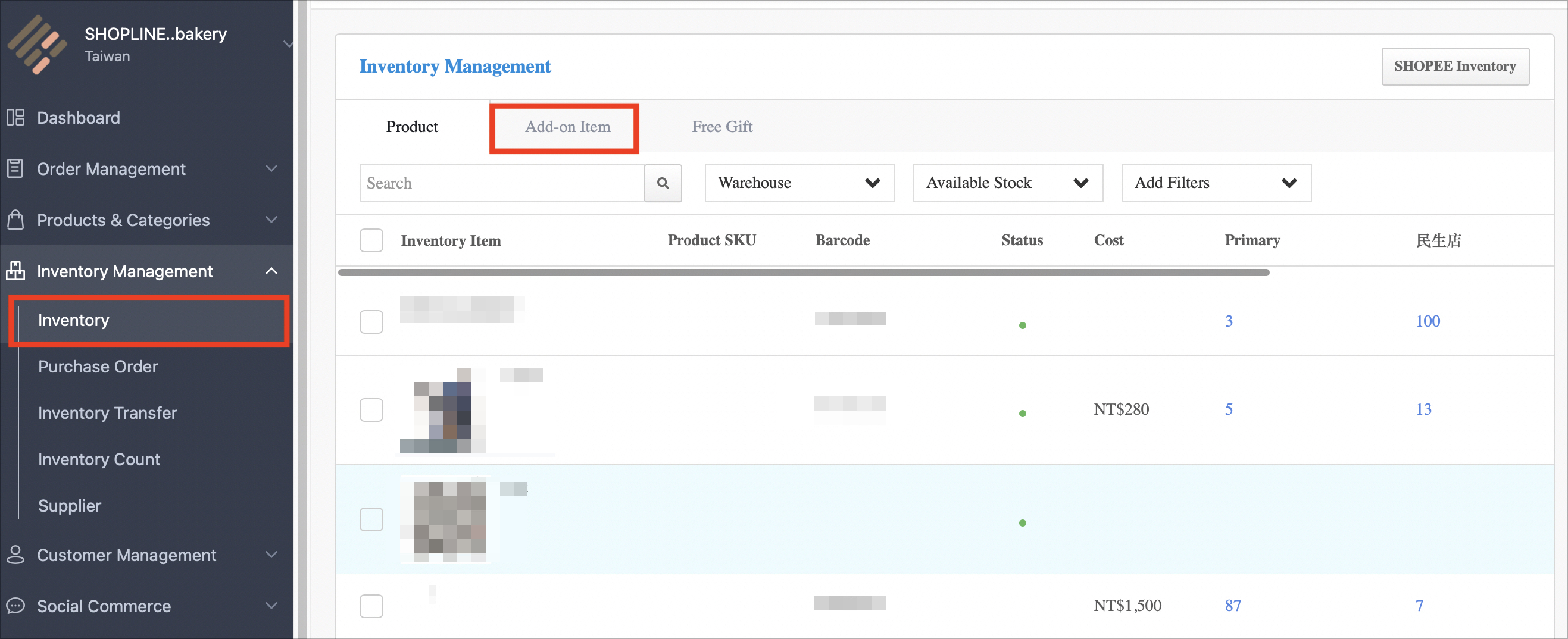
Task: Expand Social Commerce chevron
Action: click(271, 606)
